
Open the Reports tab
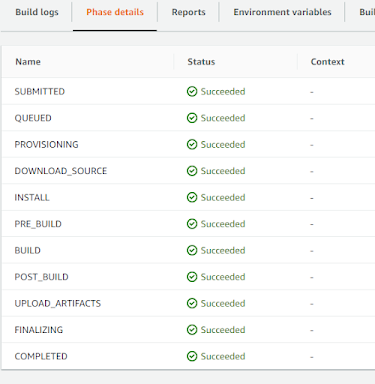click(188, 12)
